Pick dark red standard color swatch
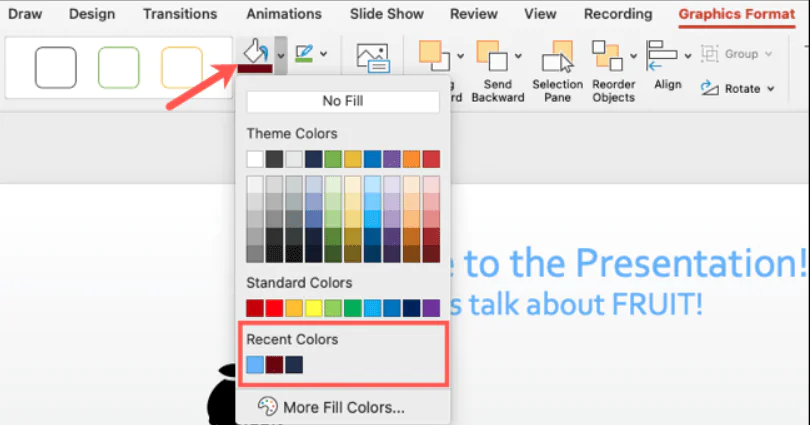 click(255, 308)
